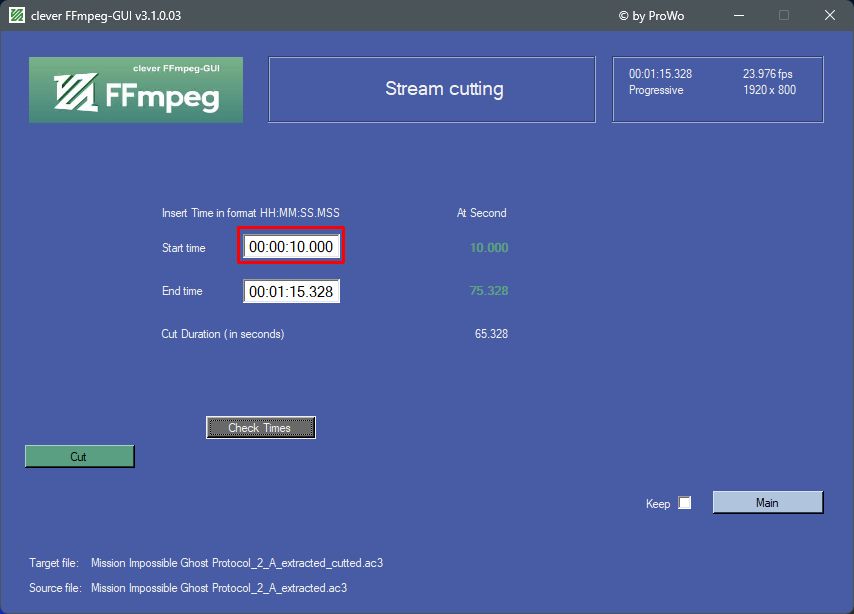Enable the Keep checkbox
Image resolution: width=854 pixels, height=614 pixels.
685,503
